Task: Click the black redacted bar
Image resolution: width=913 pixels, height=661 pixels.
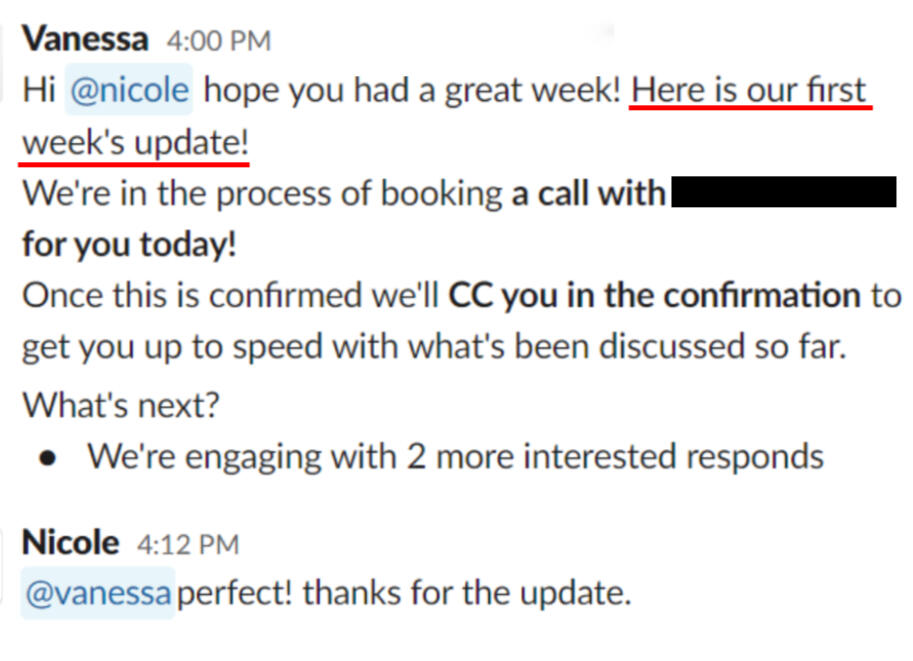Action: 784,192
